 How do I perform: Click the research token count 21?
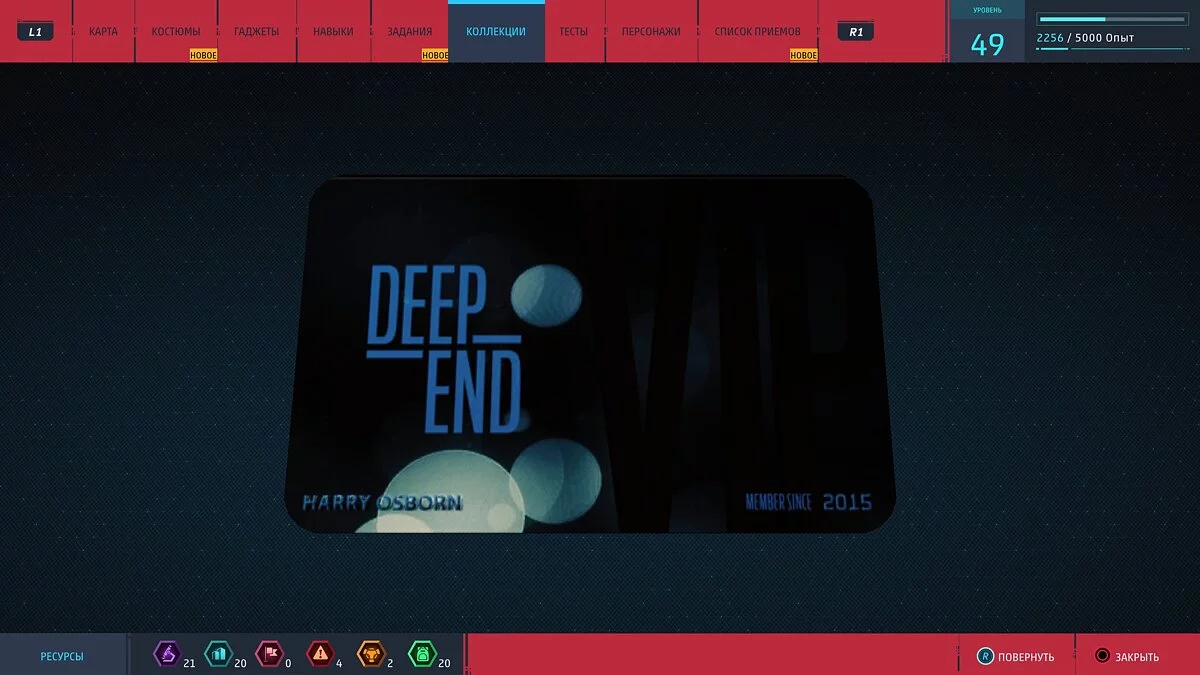pyautogui.click(x=189, y=662)
